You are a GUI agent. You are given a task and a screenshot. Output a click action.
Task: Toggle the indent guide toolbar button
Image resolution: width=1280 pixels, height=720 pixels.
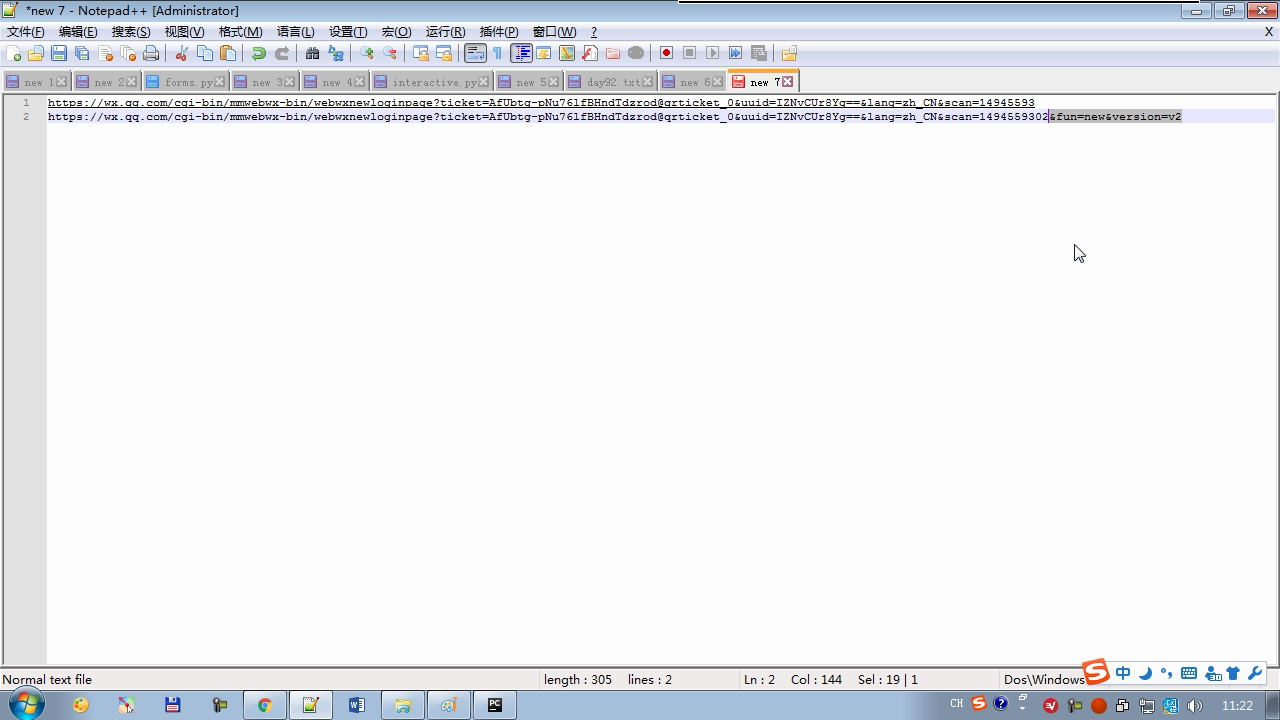click(x=521, y=53)
